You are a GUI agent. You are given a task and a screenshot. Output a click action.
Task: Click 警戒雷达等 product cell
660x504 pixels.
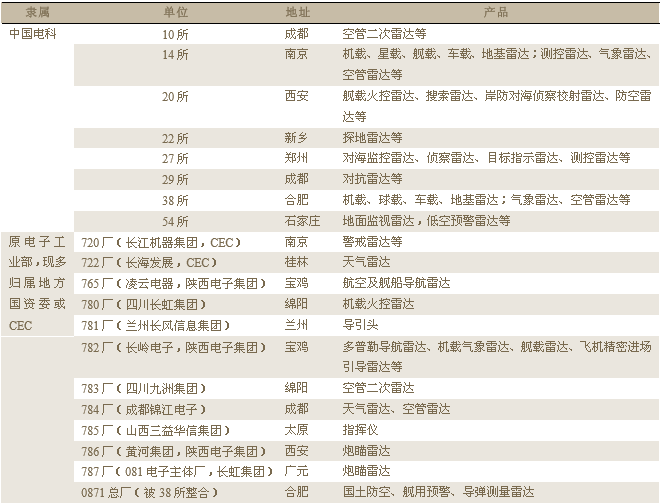373,242
